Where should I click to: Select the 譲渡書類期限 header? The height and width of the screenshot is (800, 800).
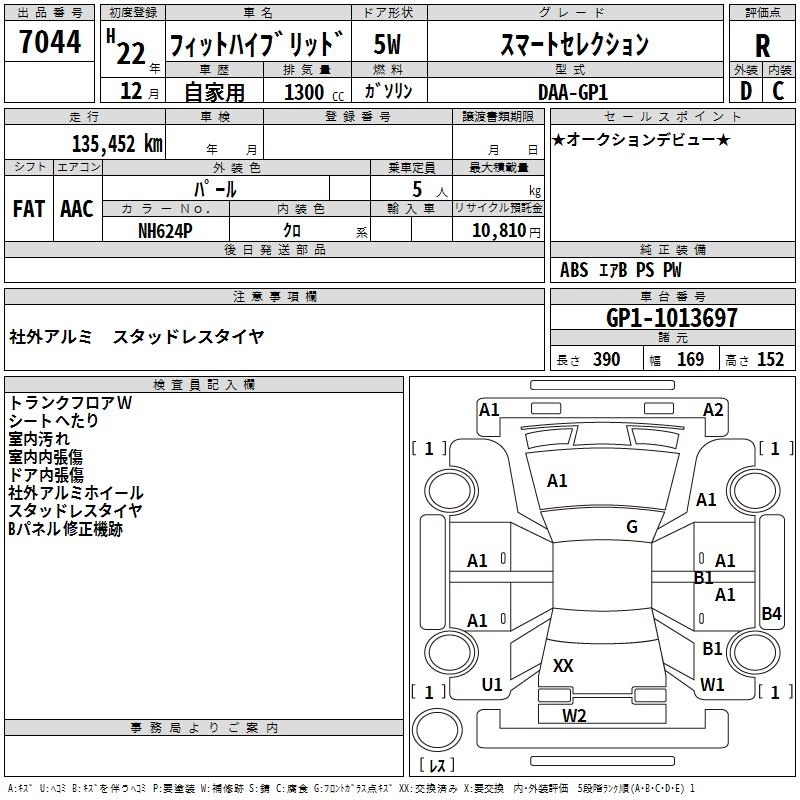click(498, 116)
